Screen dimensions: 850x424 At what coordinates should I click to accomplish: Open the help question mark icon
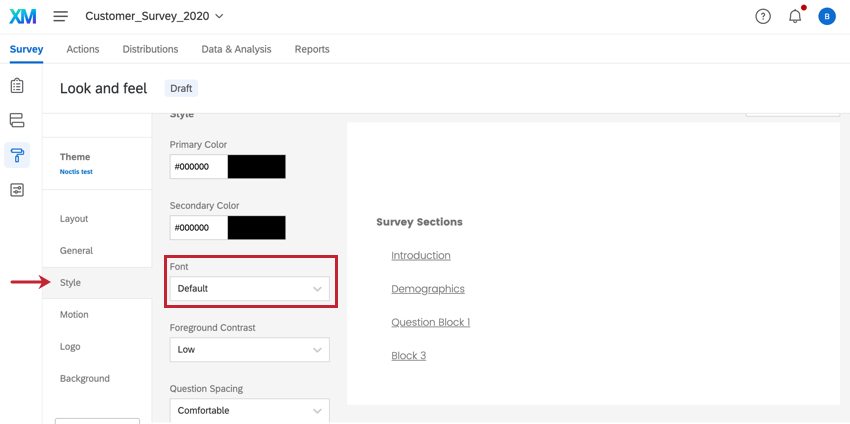click(x=763, y=17)
